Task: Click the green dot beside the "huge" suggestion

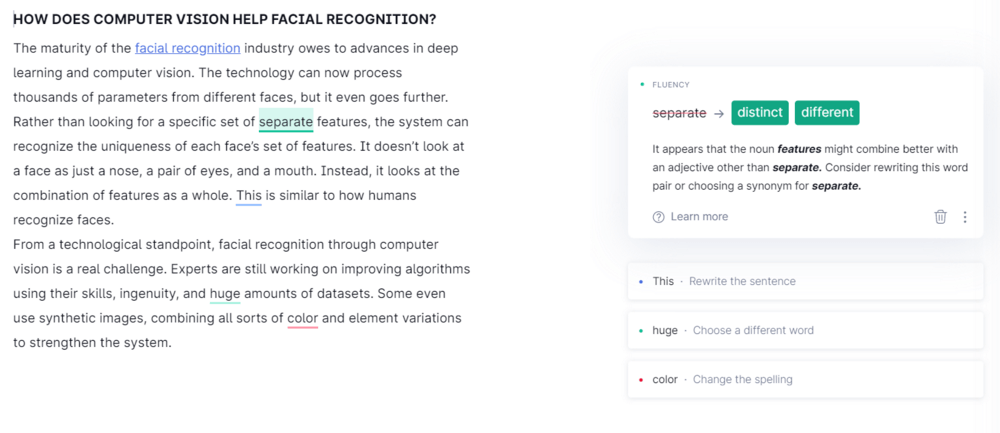Action: tap(641, 330)
